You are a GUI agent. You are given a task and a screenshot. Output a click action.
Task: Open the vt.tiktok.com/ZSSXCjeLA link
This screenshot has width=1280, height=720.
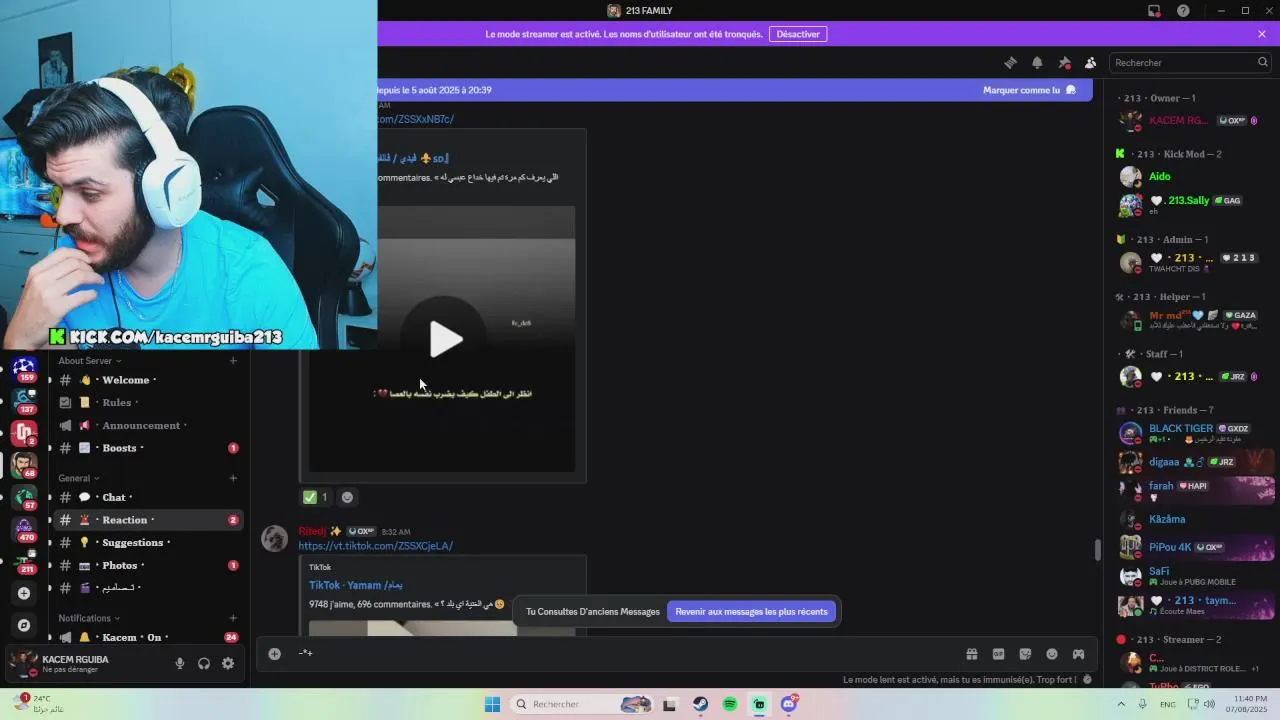coord(376,546)
